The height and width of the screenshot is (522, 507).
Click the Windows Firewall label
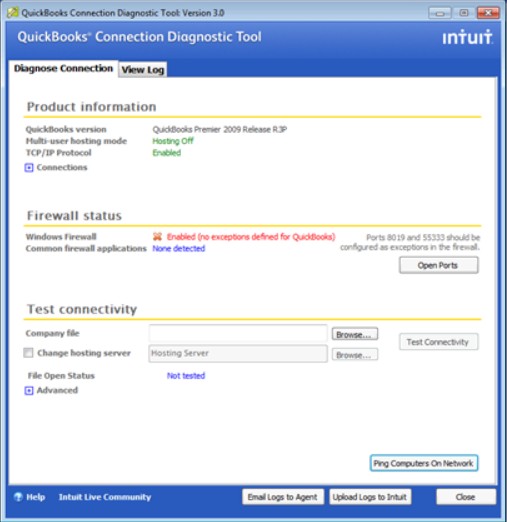click(61, 237)
